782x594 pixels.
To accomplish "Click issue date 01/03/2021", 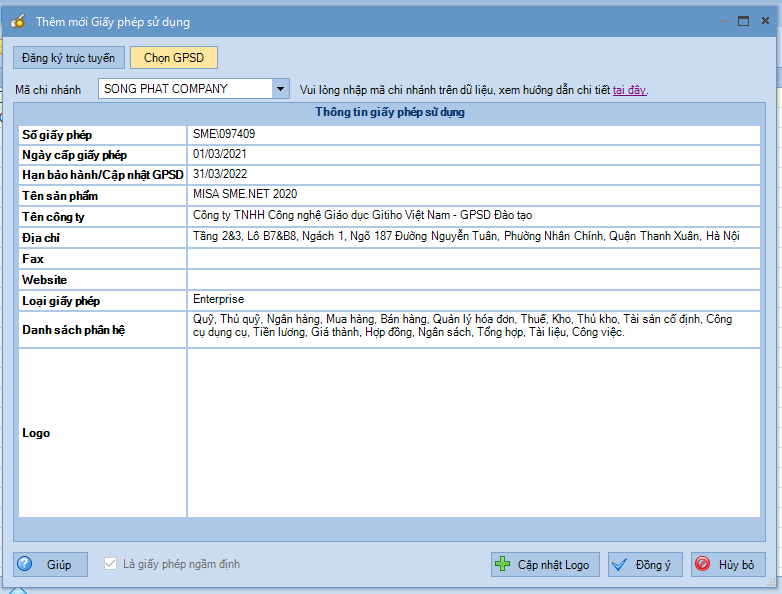I will tap(220, 154).
